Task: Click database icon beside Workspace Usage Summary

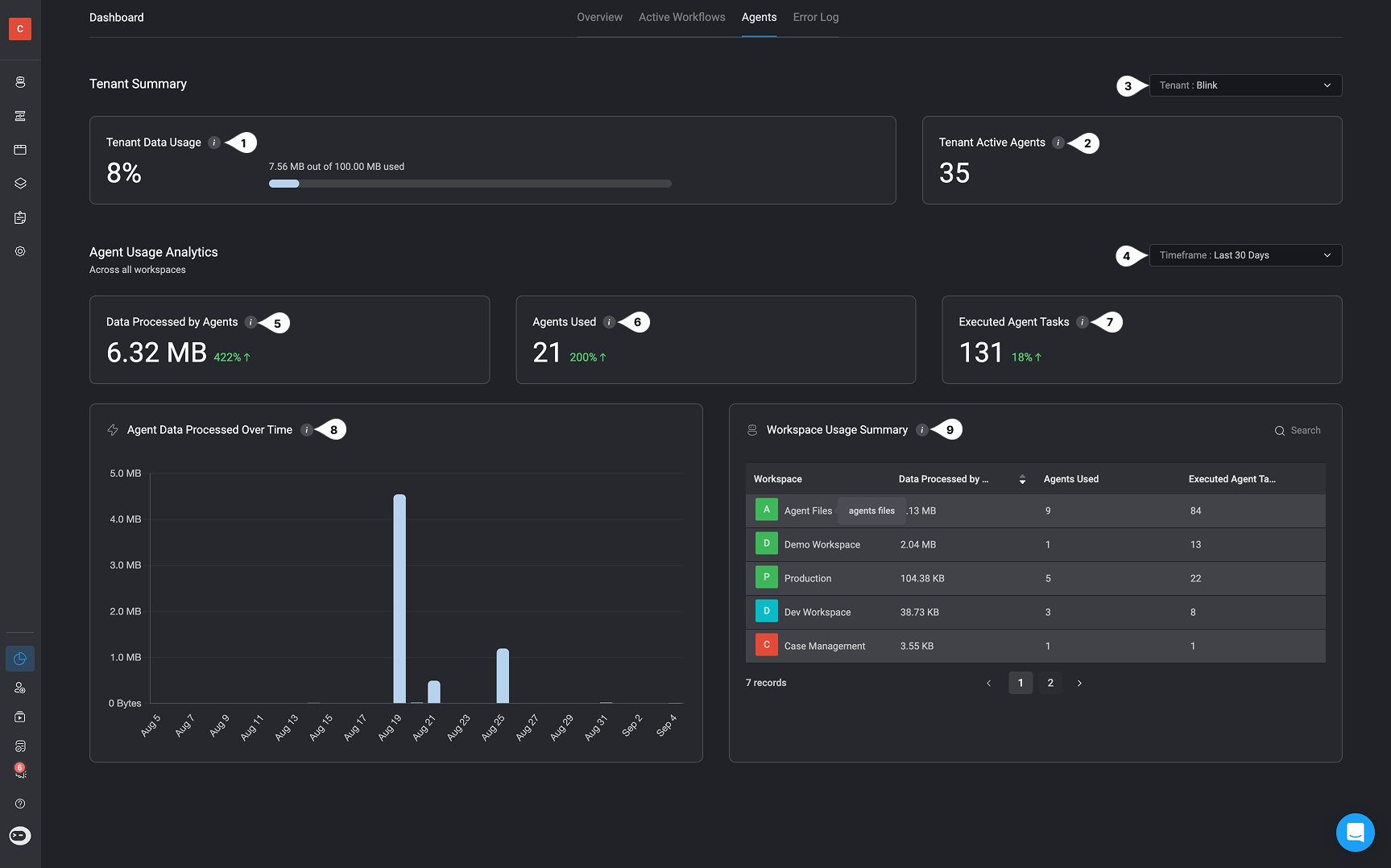Action: click(752, 430)
